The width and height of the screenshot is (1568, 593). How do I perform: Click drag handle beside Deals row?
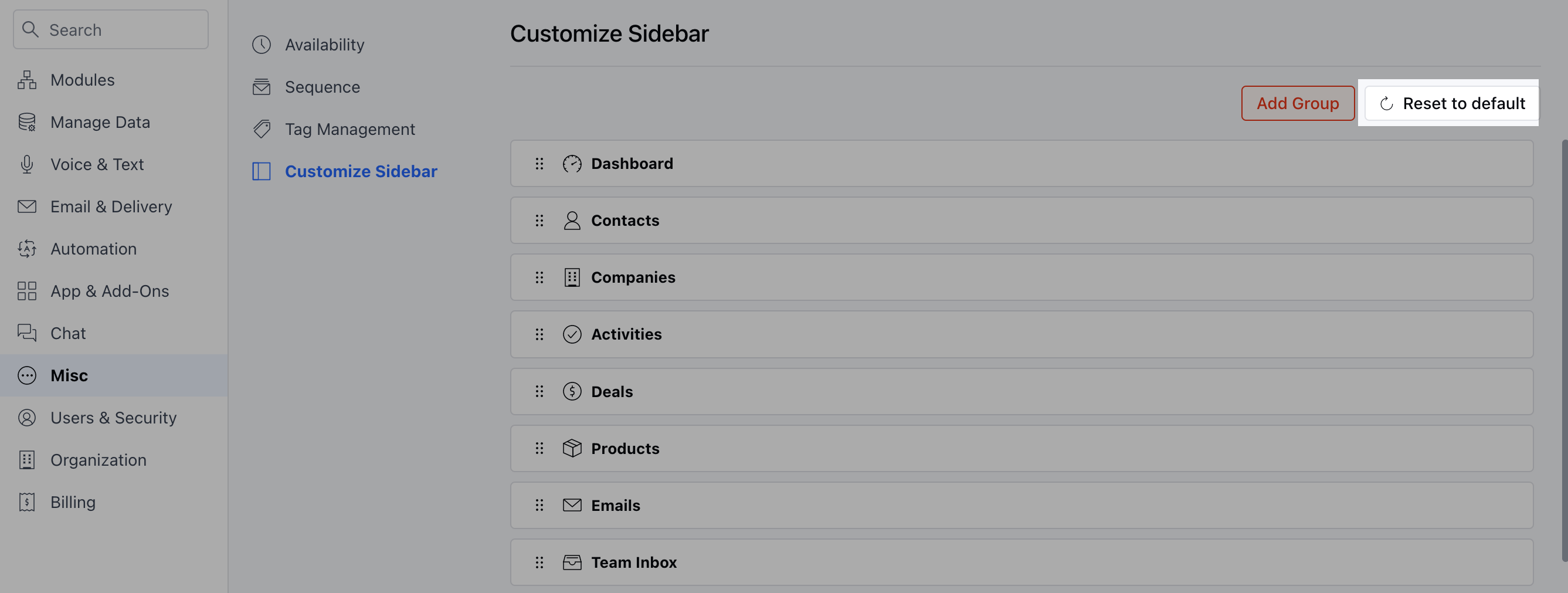pos(539,391)
